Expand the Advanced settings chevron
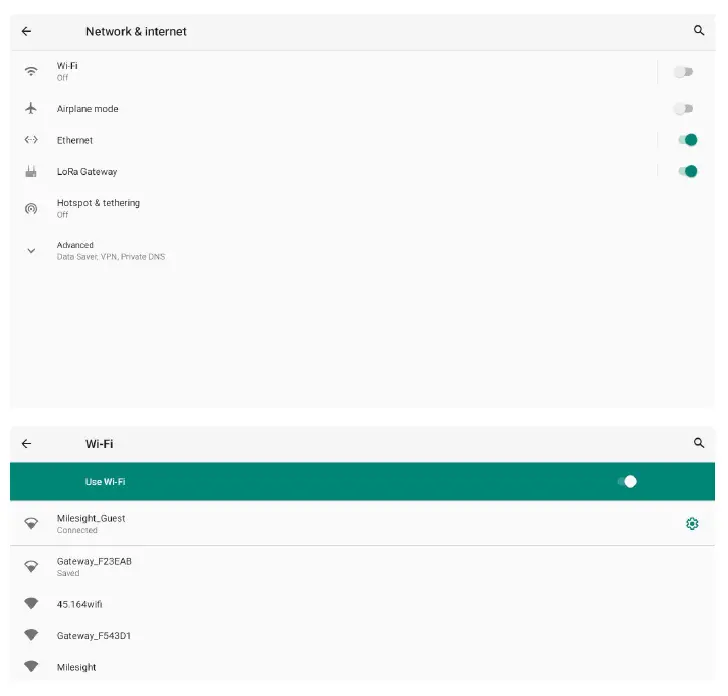 coord(31,251)
